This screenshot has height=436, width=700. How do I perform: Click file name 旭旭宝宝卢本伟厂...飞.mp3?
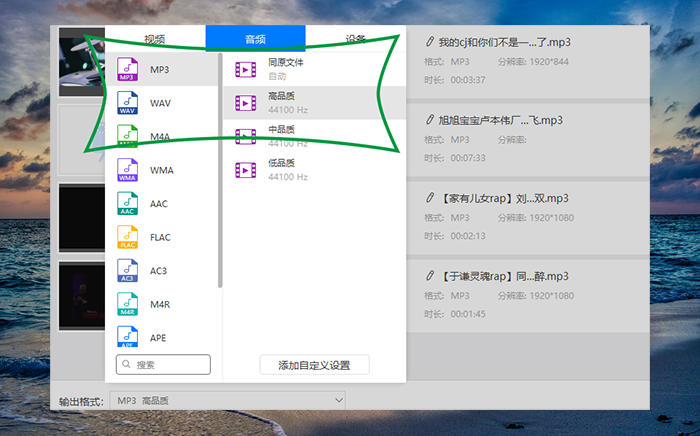(x=500, y=120)
